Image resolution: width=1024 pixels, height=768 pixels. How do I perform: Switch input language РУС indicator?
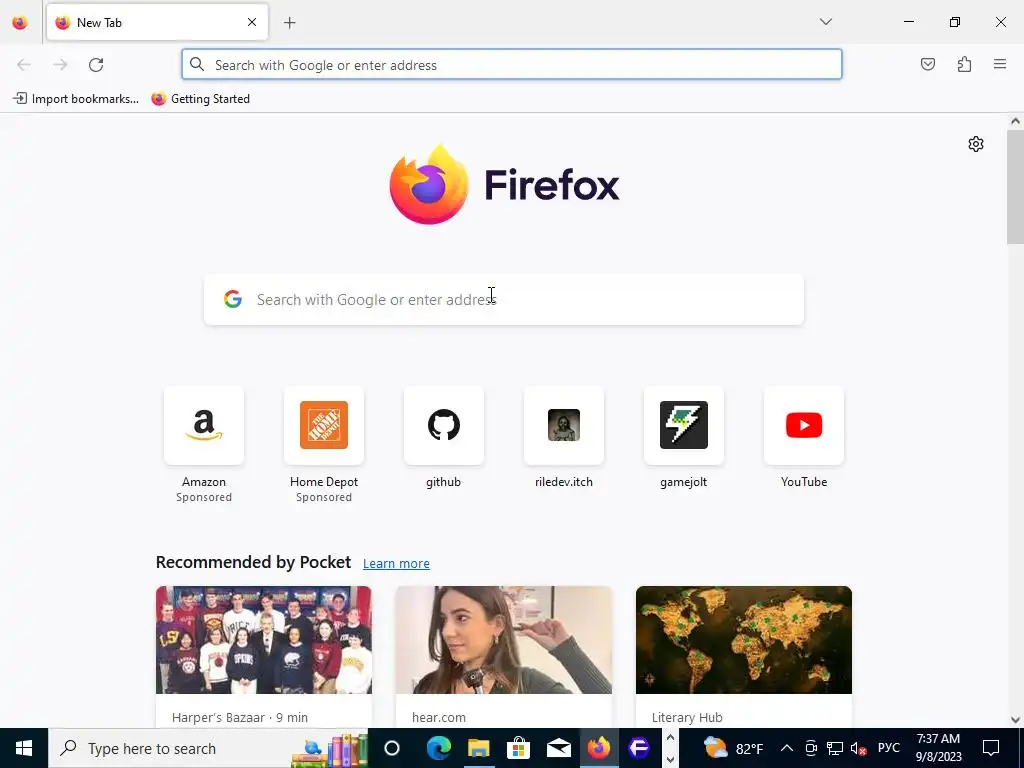click(889, 748)
